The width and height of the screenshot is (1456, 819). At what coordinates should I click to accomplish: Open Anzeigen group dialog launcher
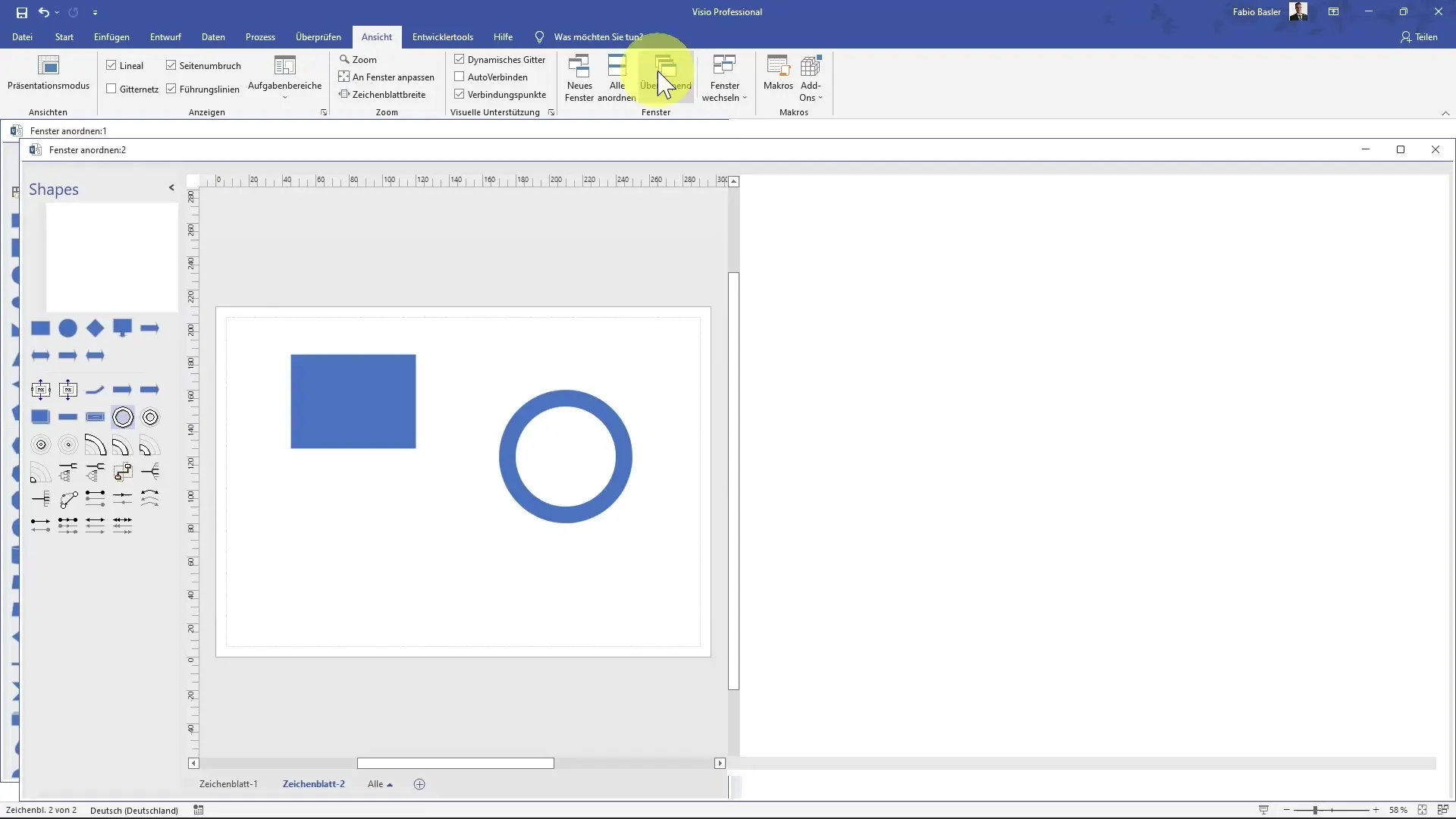(x=324, y=112)
